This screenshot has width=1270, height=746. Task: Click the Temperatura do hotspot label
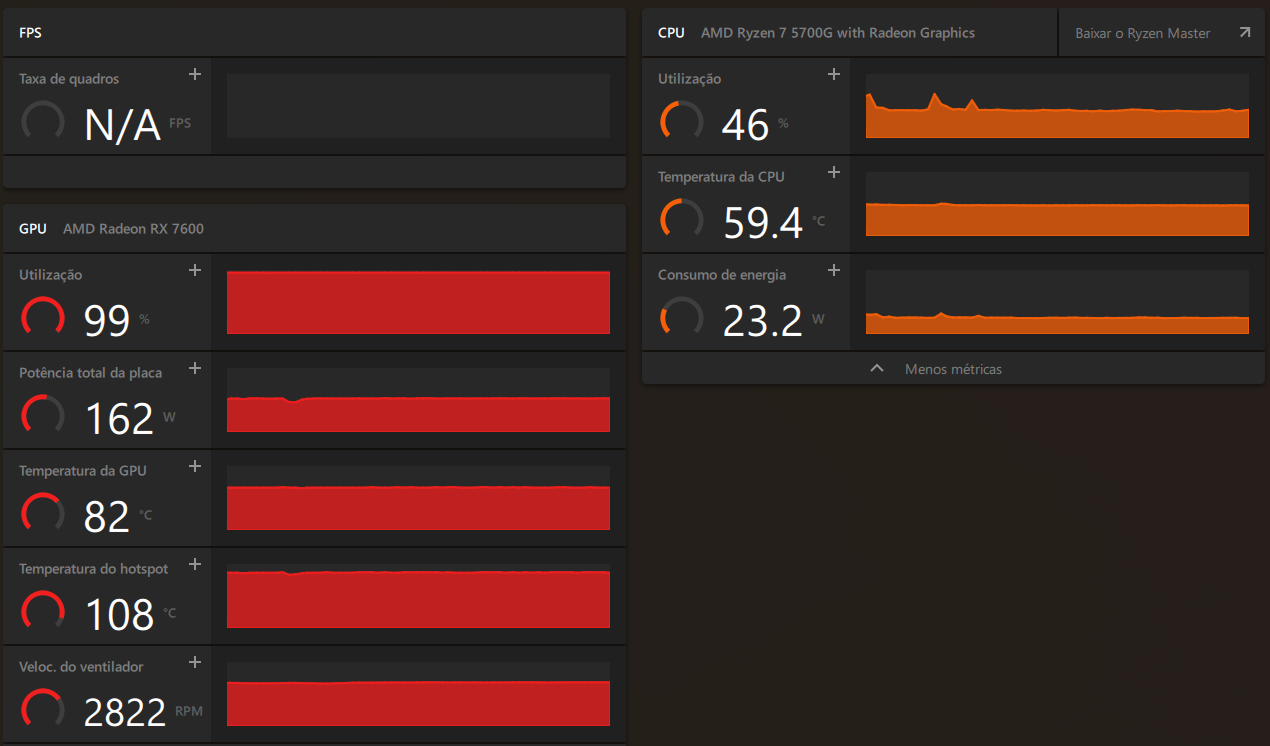coord(94,569)
